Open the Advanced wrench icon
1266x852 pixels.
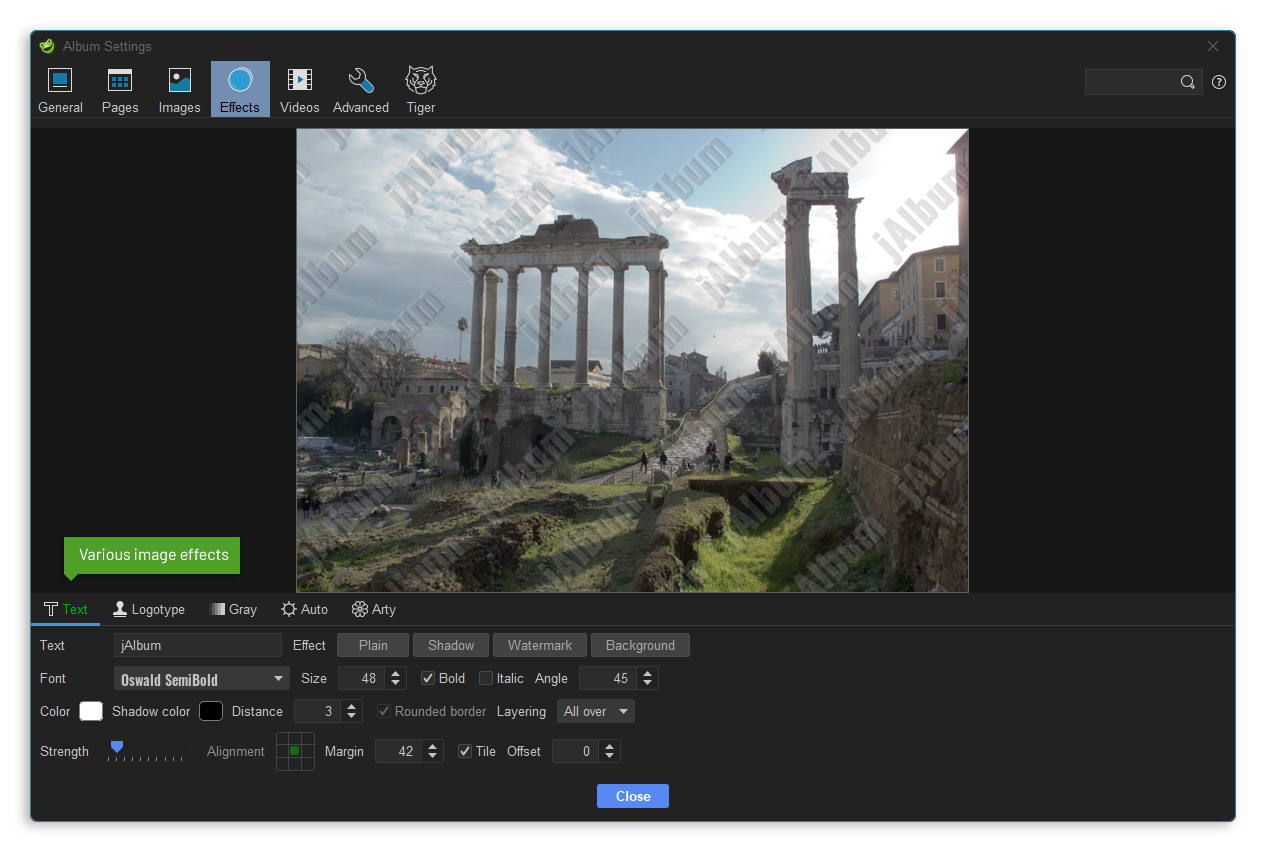tap(360, 81)
